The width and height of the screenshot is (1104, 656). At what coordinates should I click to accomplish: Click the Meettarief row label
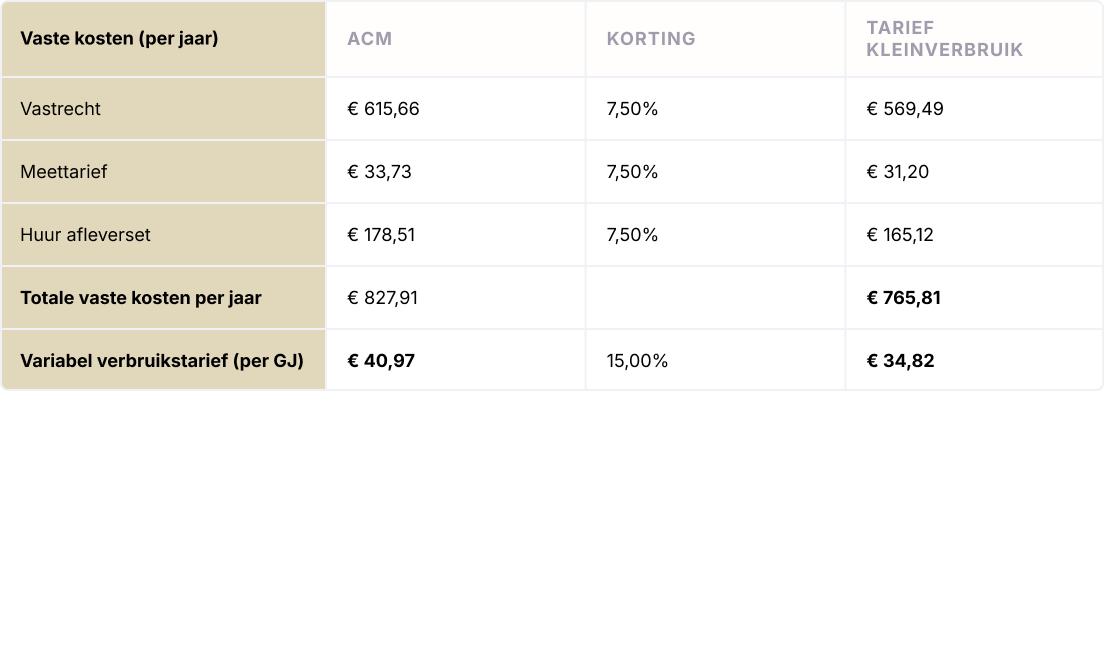click(63, 172)
